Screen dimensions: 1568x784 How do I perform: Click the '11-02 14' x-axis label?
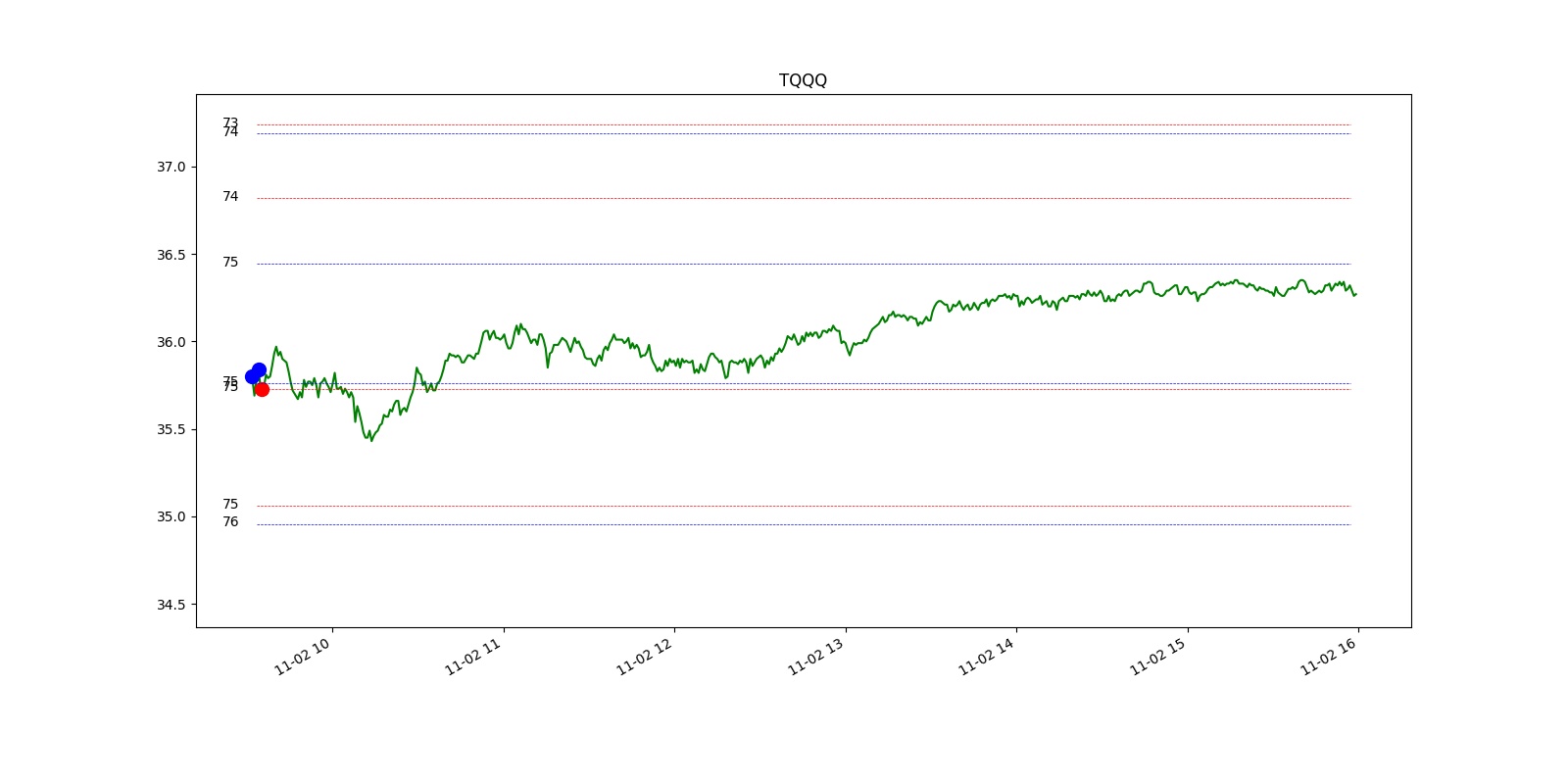987,656
